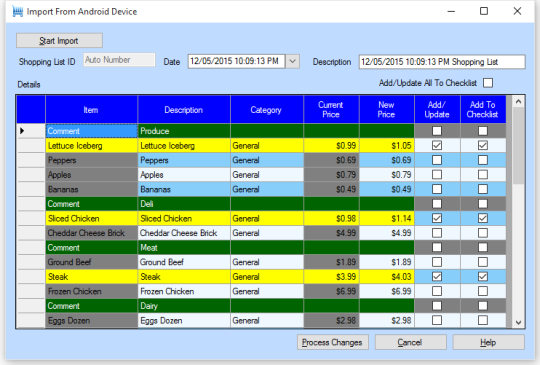Screen dimensions: 540x365
Task: Click the Category column header
Action: click(267, 110)
